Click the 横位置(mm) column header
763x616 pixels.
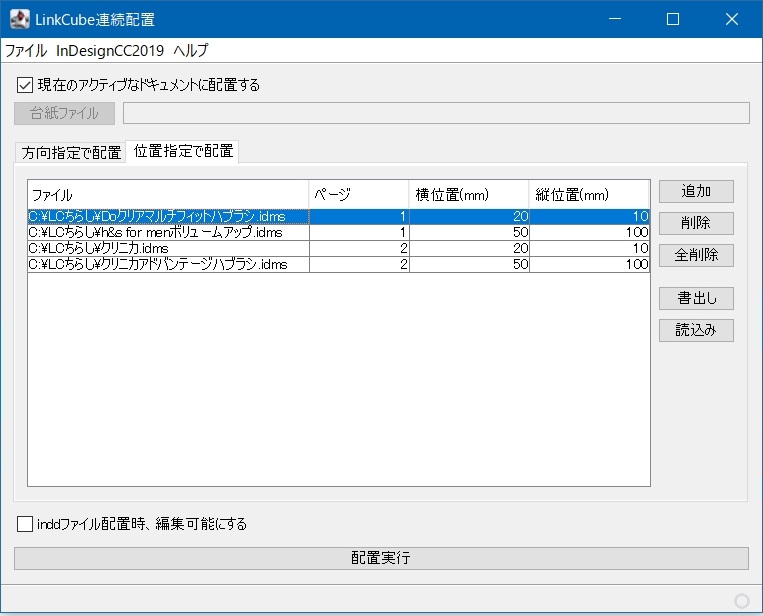tap(468, 194)
